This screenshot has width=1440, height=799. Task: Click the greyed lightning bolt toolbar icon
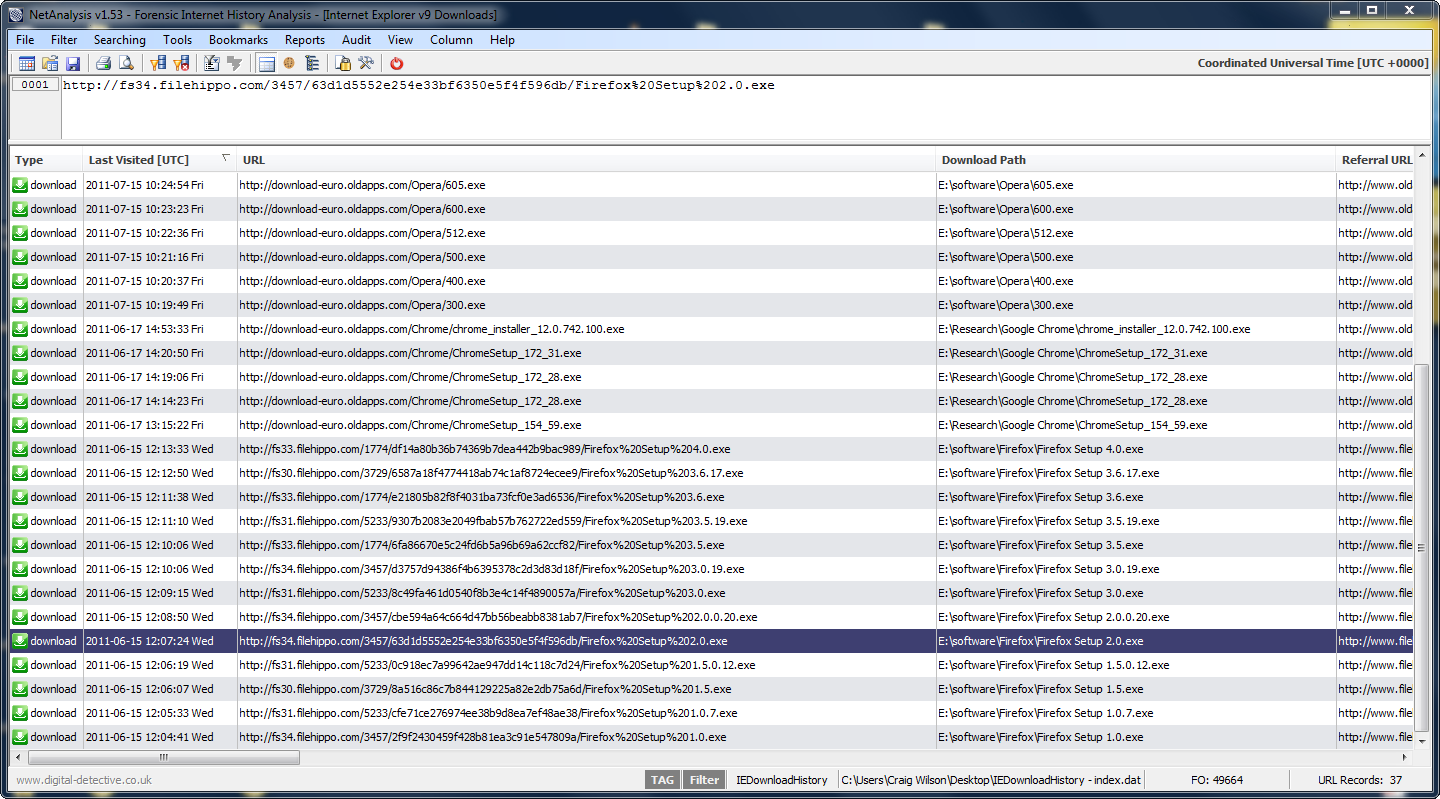[x=235, y=63]
